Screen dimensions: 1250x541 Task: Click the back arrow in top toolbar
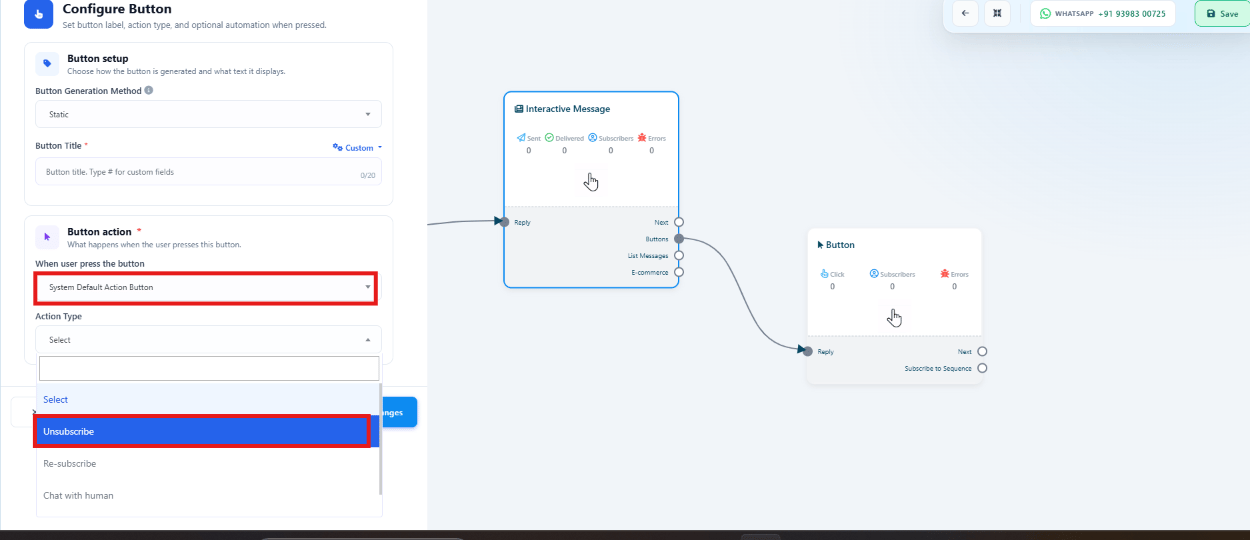(964, 13)
